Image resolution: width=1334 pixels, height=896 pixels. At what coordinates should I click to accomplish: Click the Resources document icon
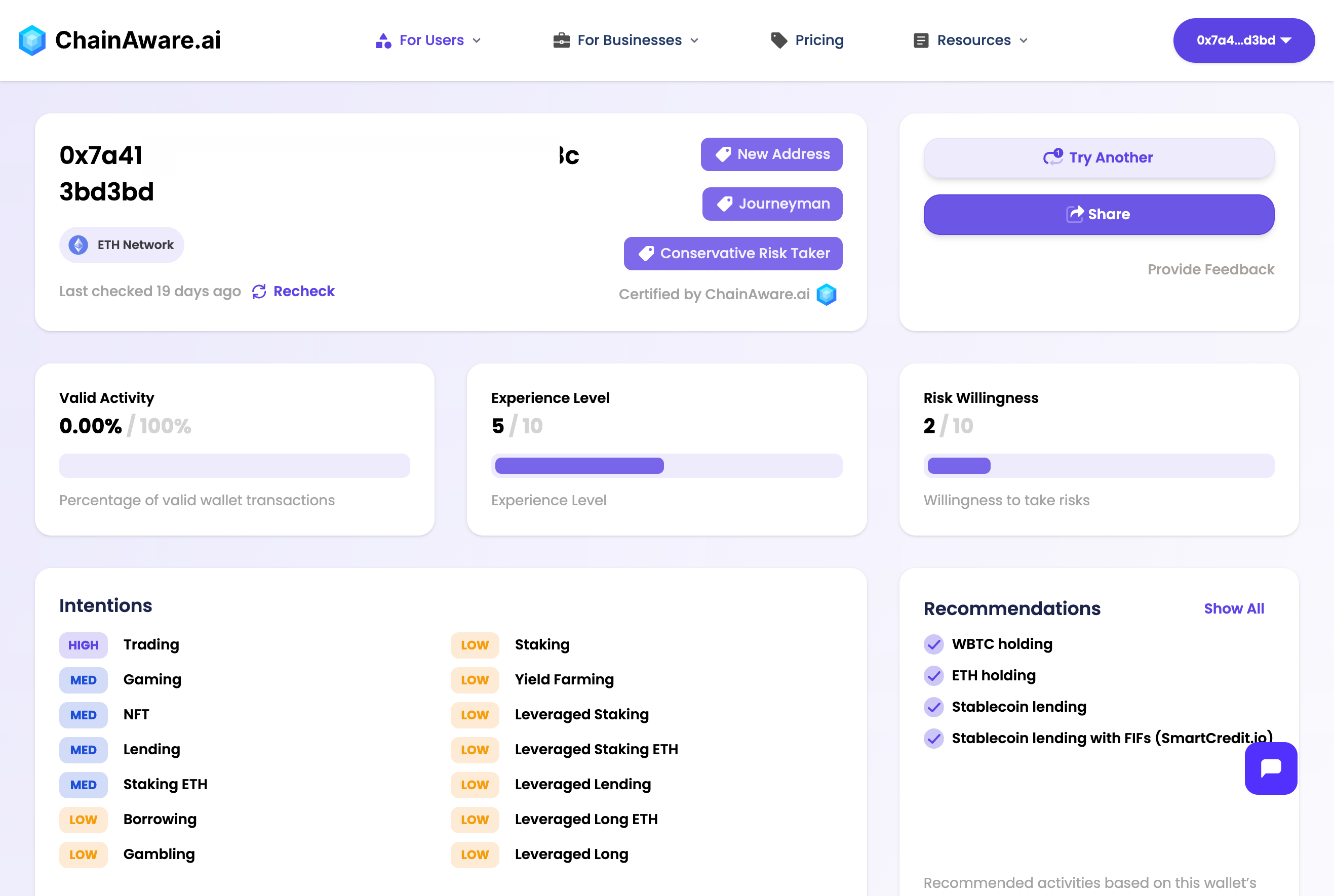[921, 40]
